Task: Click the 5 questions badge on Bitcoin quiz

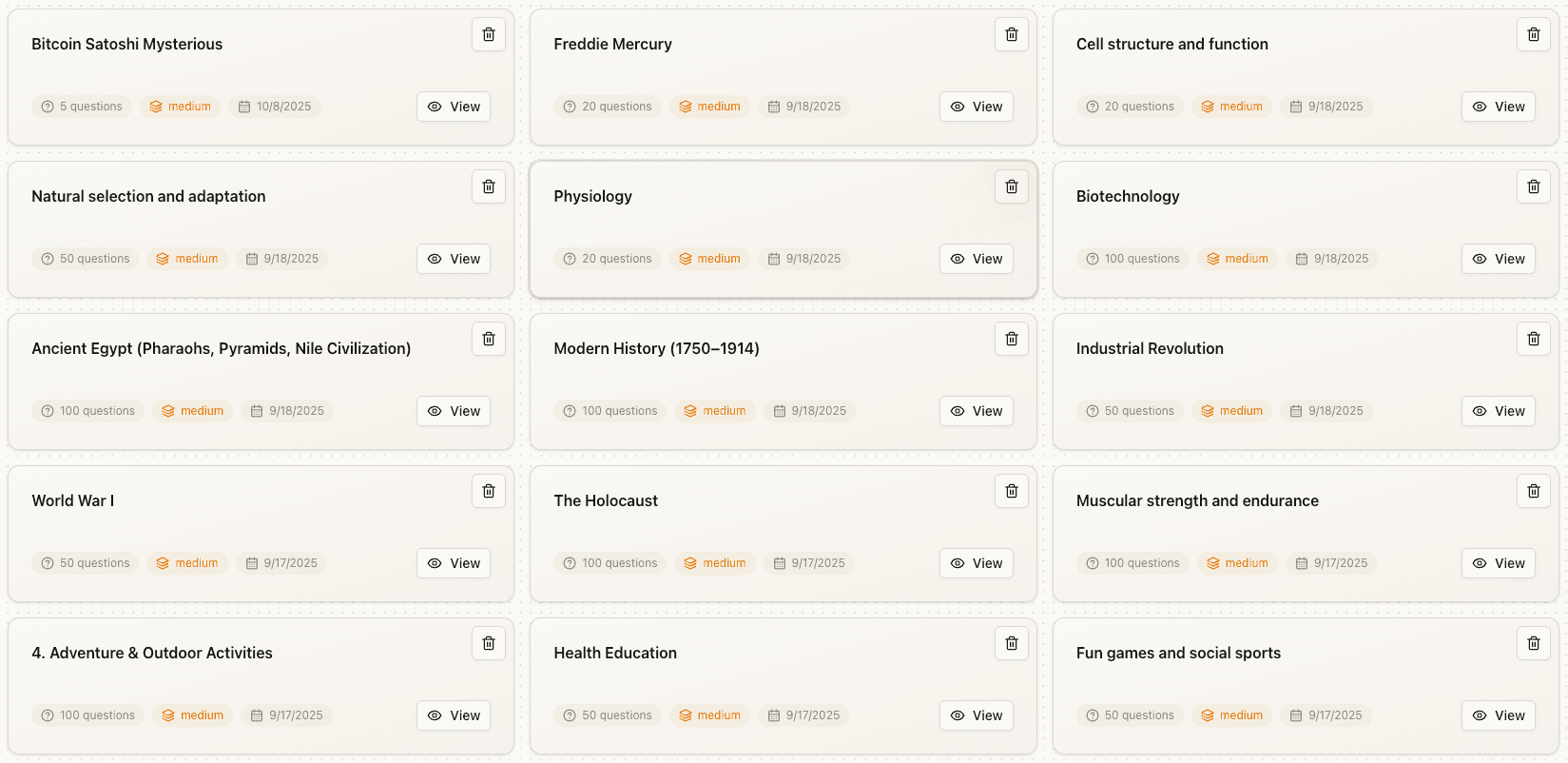Action: (82, 107)
